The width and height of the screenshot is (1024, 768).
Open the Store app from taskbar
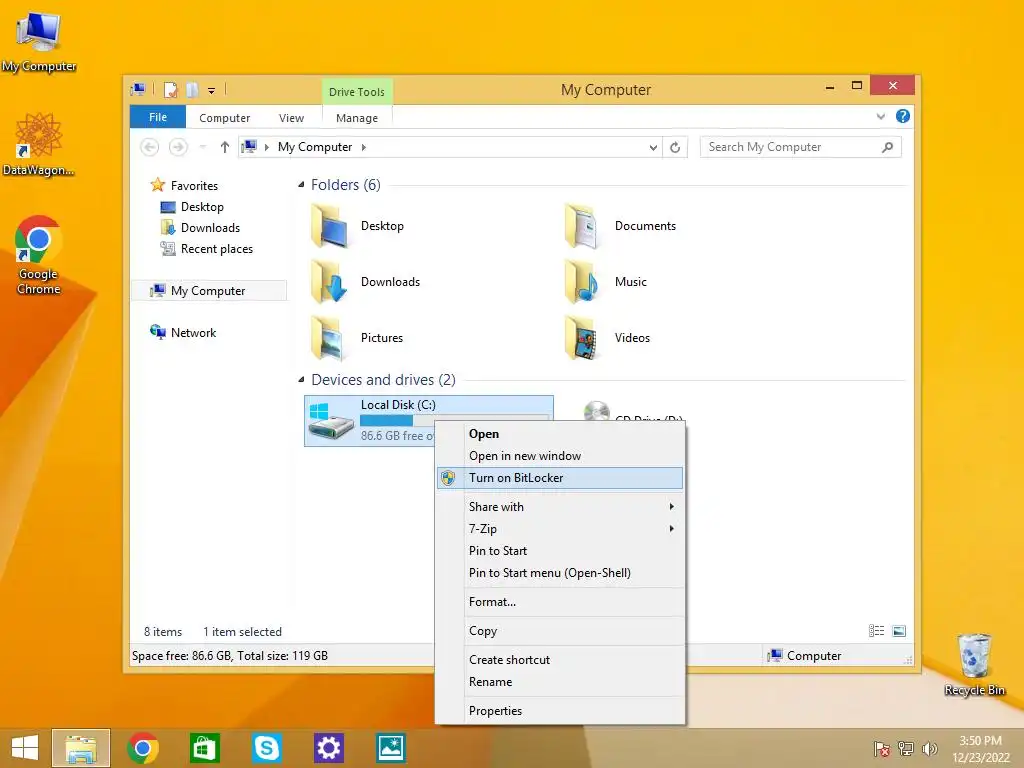click(204, 748)
